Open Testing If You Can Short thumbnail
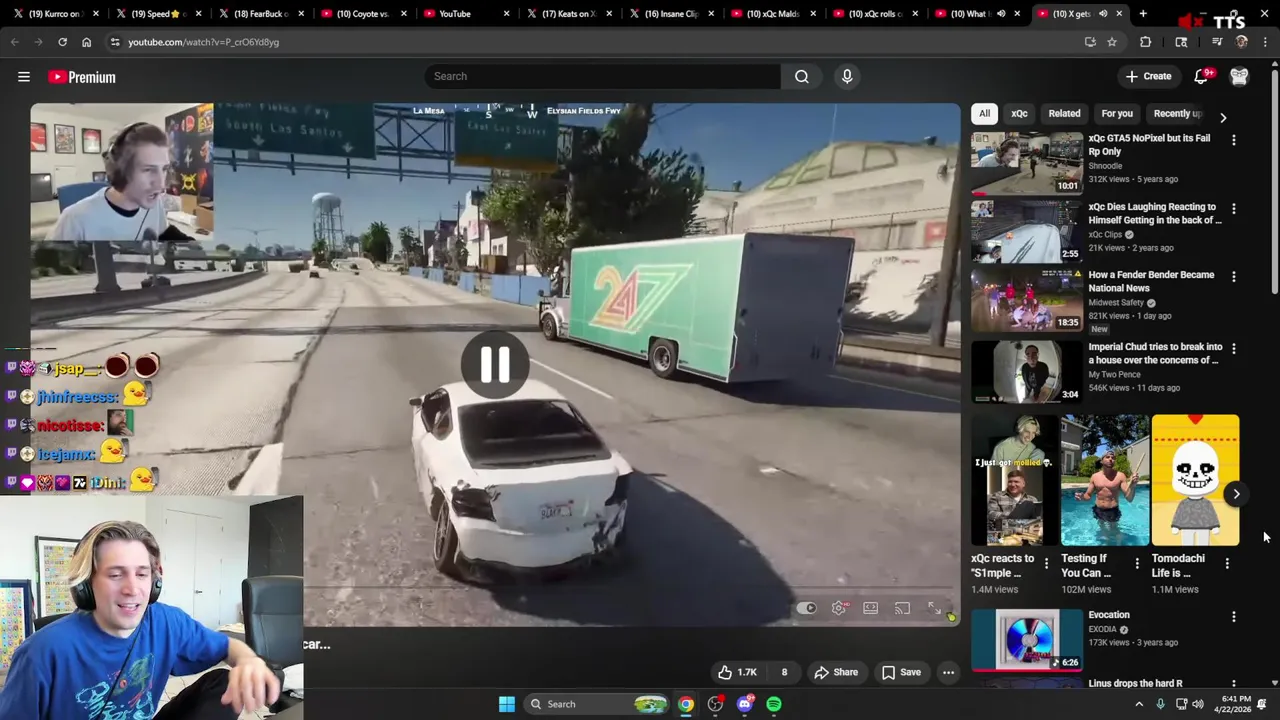Image resolution: width=1280 pixels, height=720 pixels. 1105,480
